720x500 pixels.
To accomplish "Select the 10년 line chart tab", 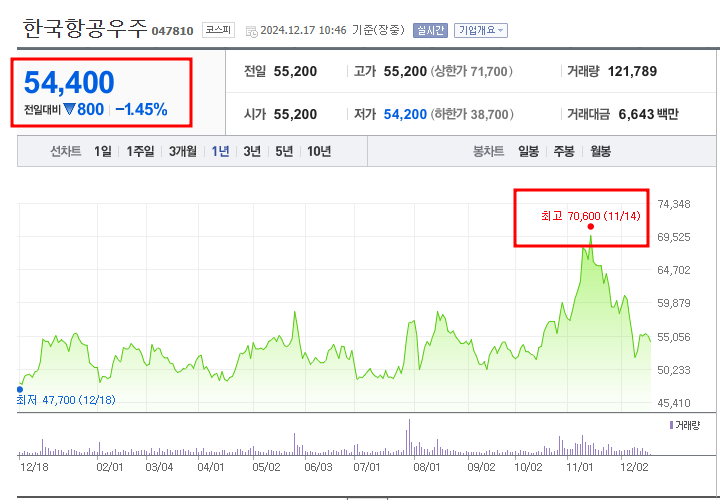I will [x=319, y=151].
